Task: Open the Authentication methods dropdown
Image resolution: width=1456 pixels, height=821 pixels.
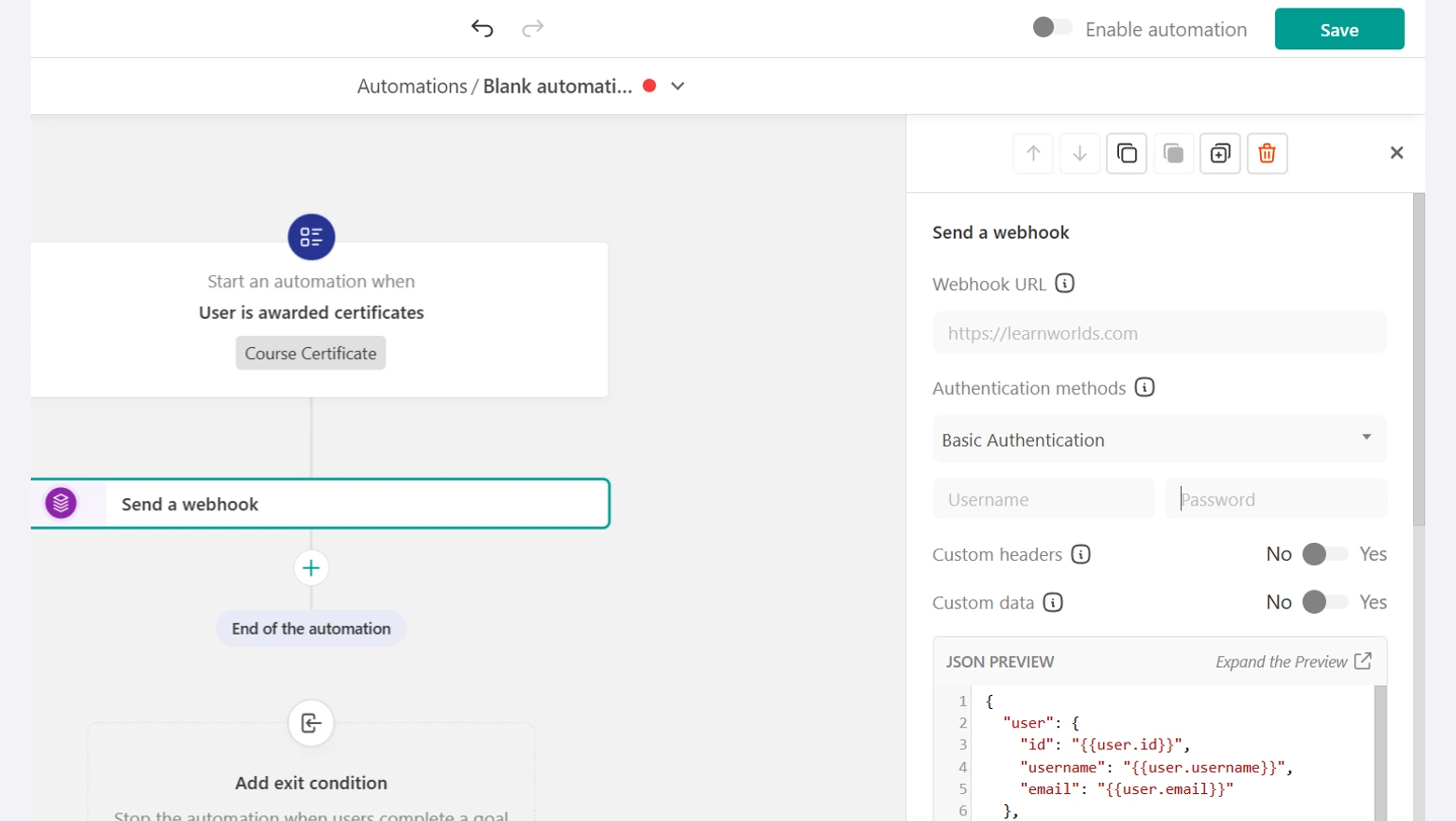Action: coord(1159,439)
